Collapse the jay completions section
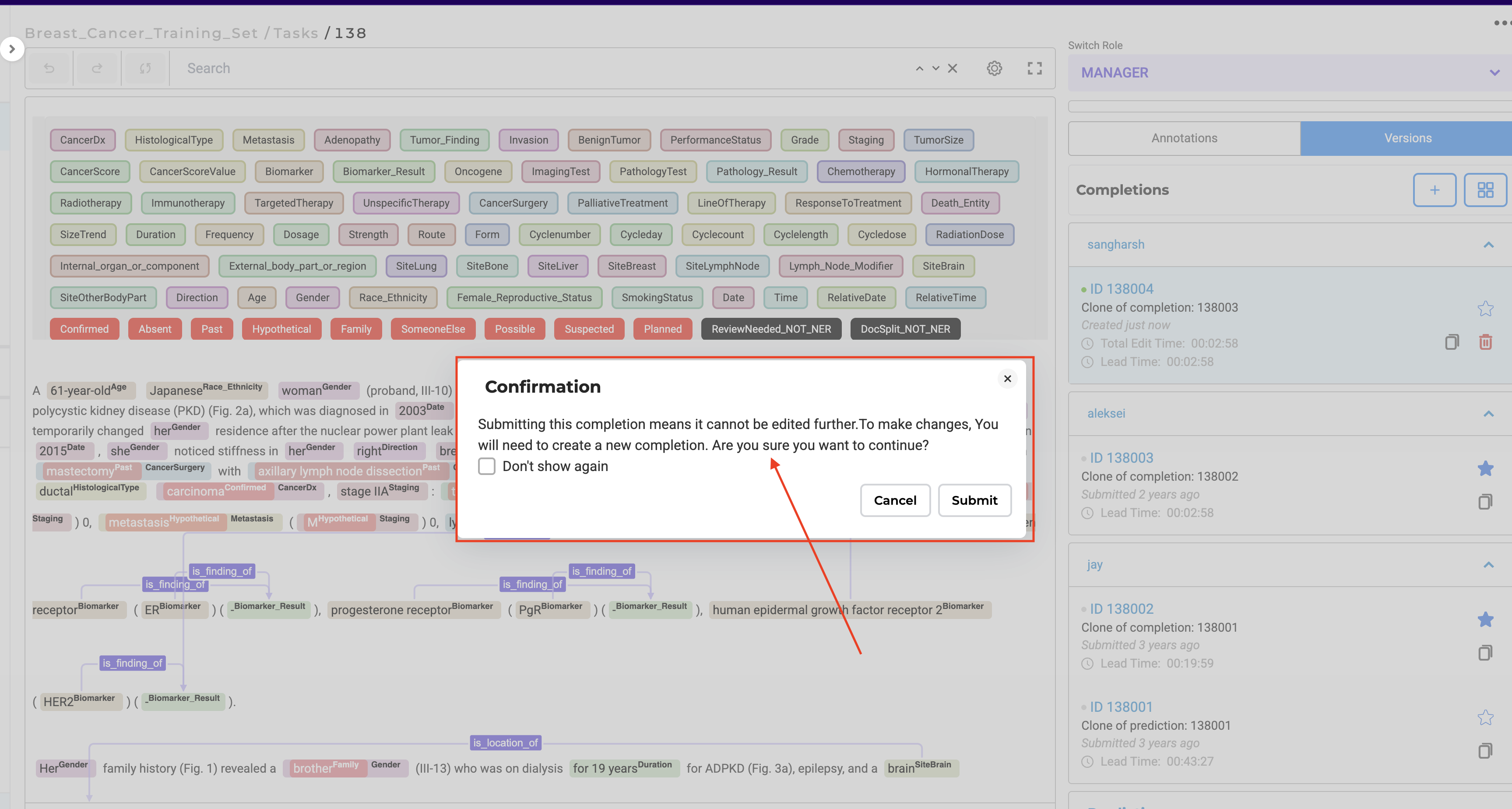Image resolution: width=1512 pixels, height=809 pixels. [1488, 565]
